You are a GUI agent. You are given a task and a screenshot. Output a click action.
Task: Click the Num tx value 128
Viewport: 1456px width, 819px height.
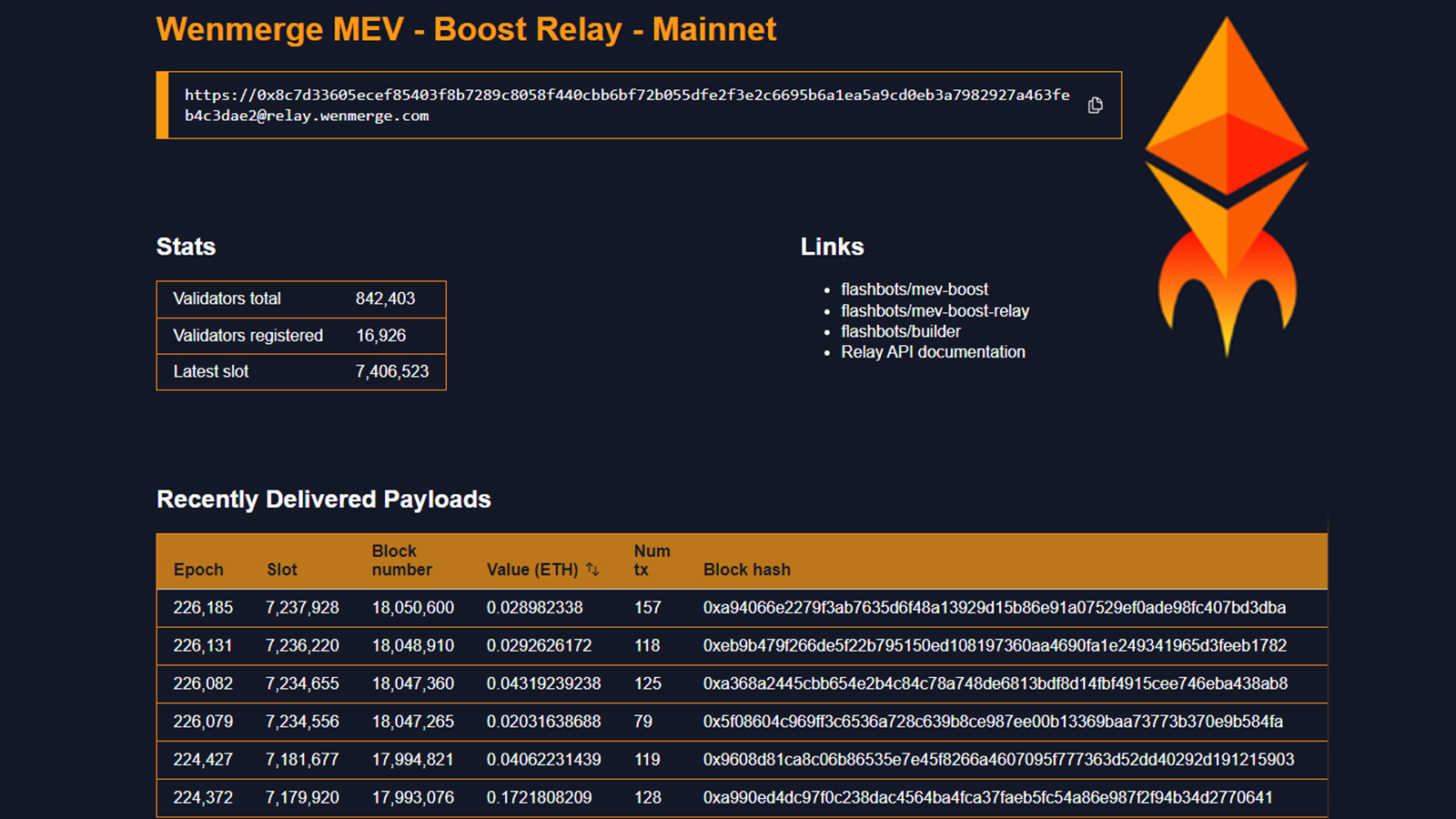(647, 798)
